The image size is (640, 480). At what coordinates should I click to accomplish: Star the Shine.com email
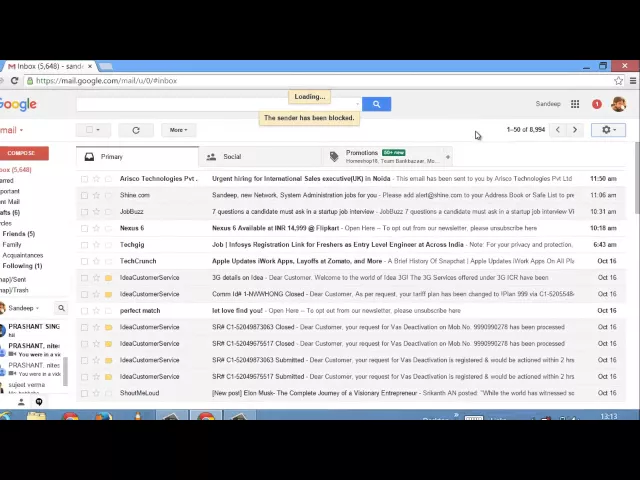click(x=96, y=196)
